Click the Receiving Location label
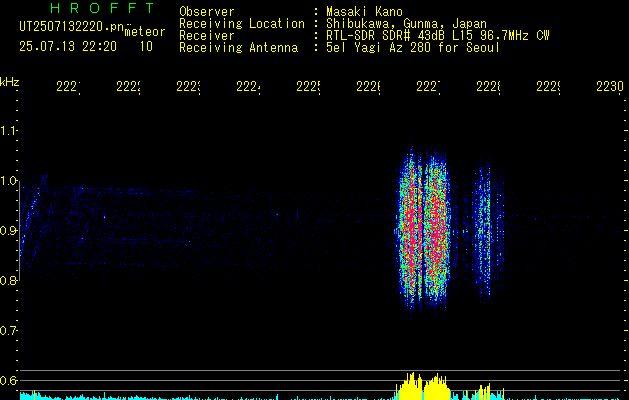 pyautogui.click(x=242, y=24)
